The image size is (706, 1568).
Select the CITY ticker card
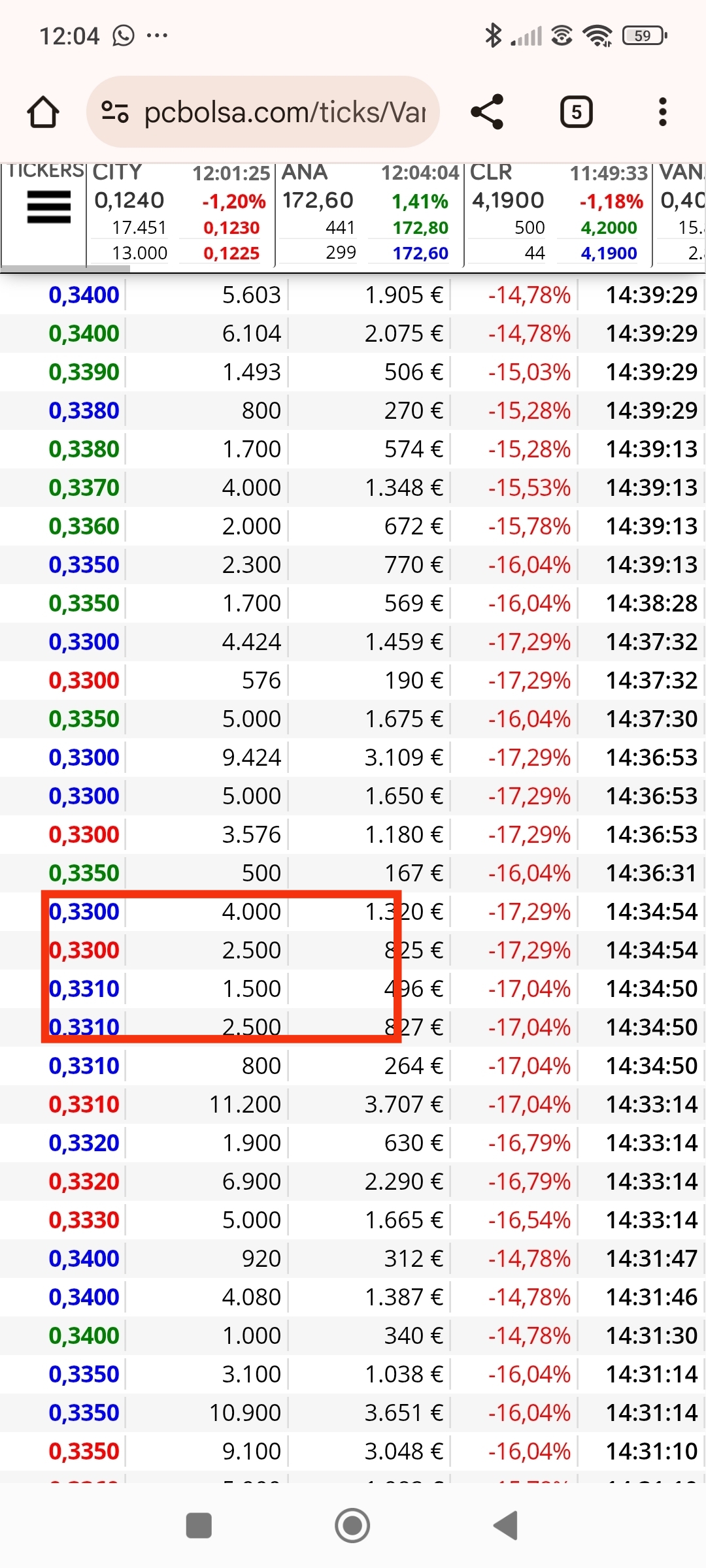click(180, 214)
